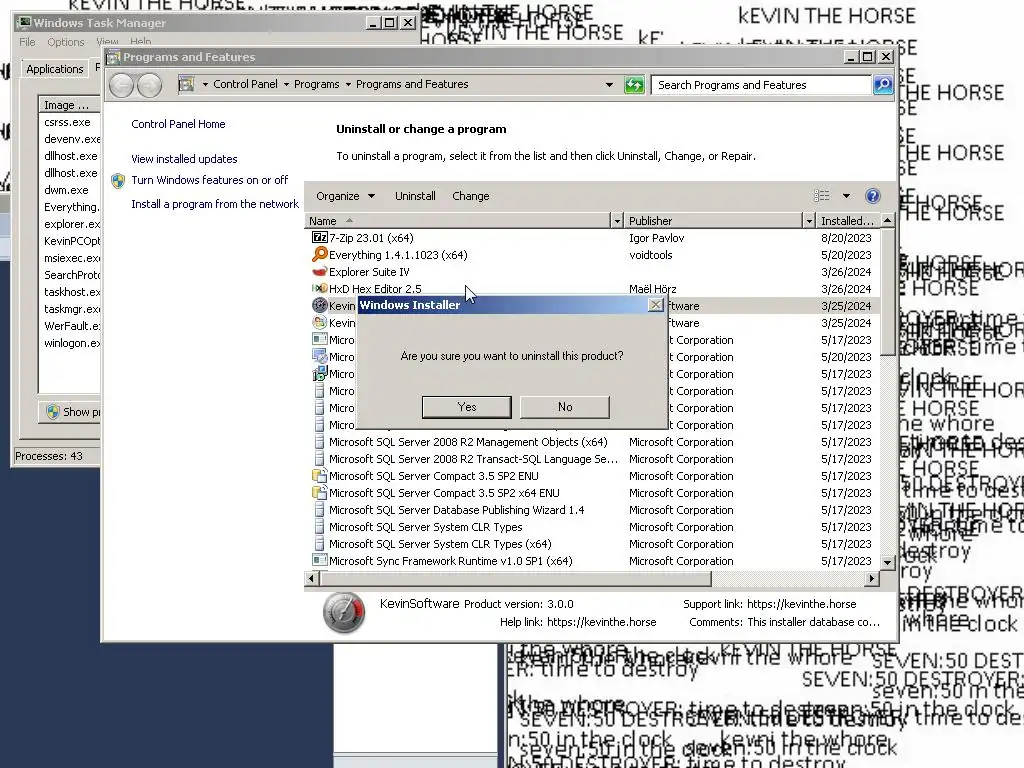The height and width of the screenshot is (768, 1024).
Task: Close the Windows Installer dialog
Action: [x=655, y=305]
